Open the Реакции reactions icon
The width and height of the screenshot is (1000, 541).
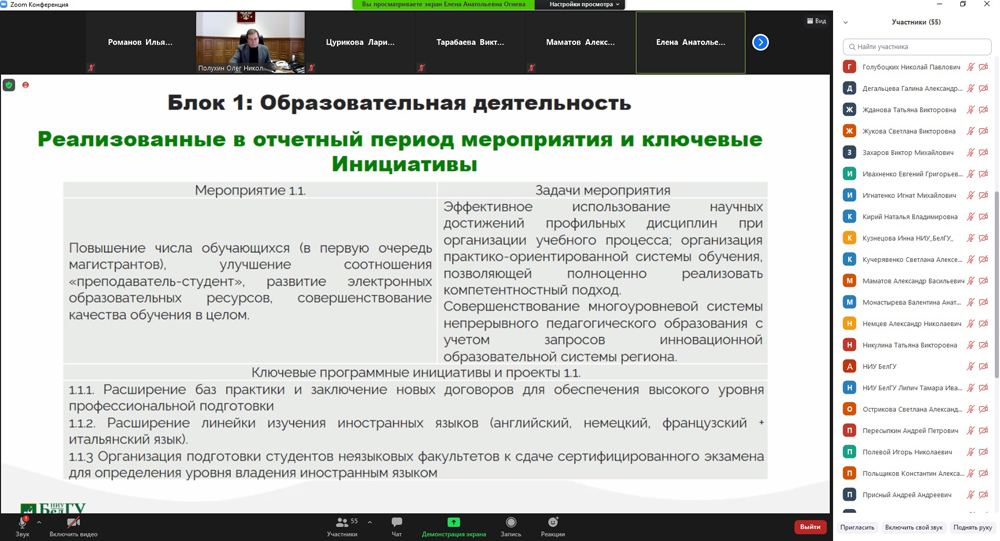(x=553, y=522)
